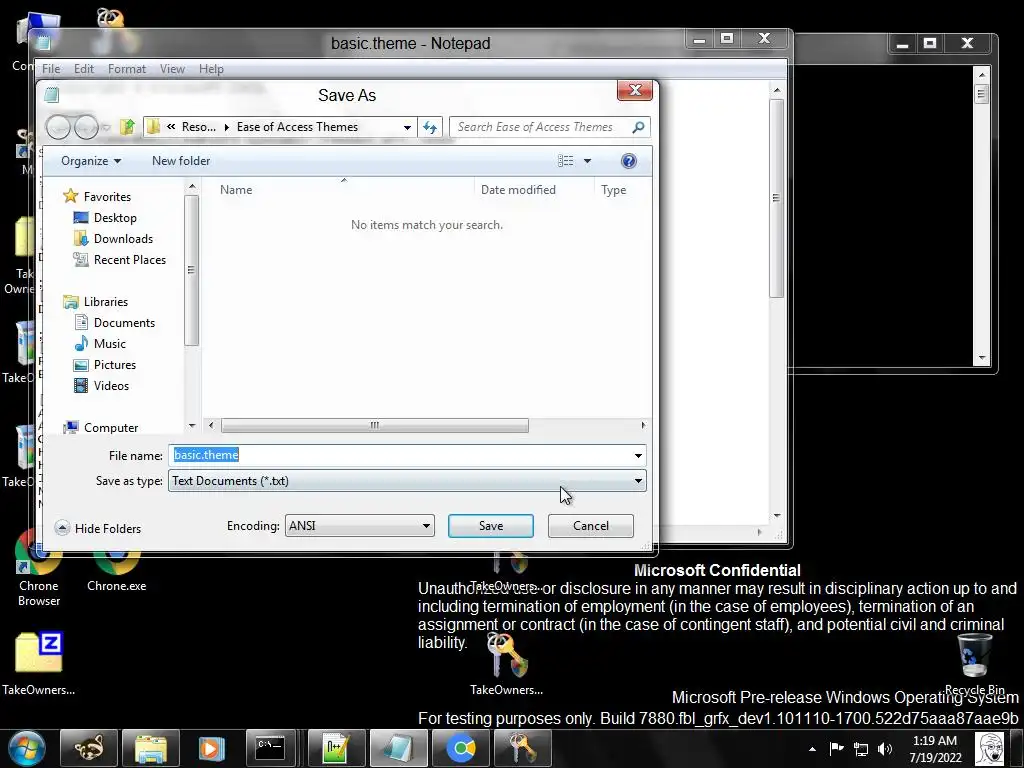
Task: Click the Forward navigation arrow in Save As
Action: point(86,127)
